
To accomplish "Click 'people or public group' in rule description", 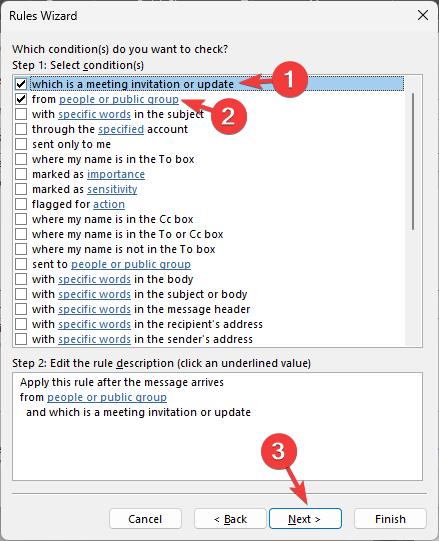I will click(107, 397).
